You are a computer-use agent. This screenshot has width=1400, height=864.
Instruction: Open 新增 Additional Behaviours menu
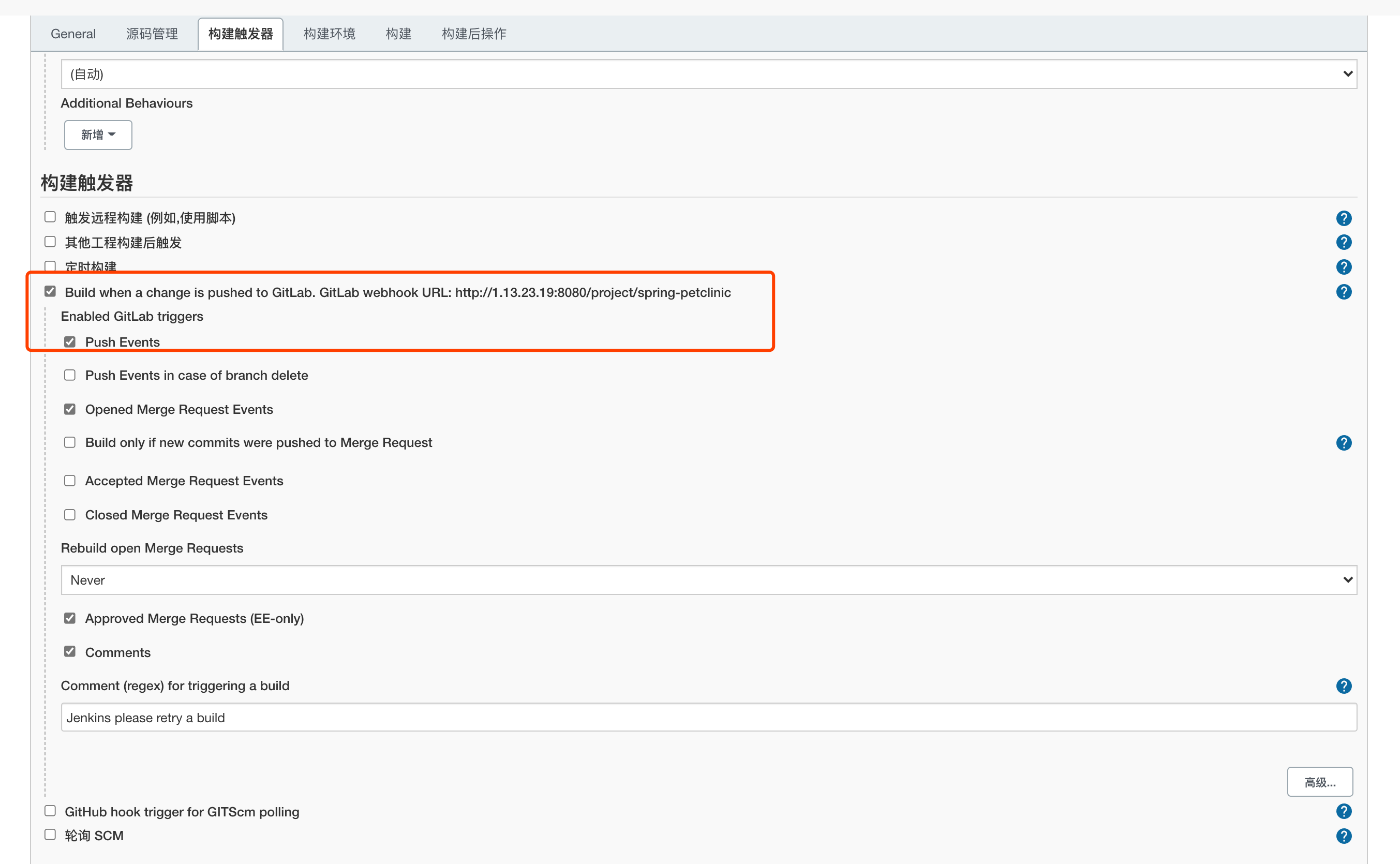point(98,135)
